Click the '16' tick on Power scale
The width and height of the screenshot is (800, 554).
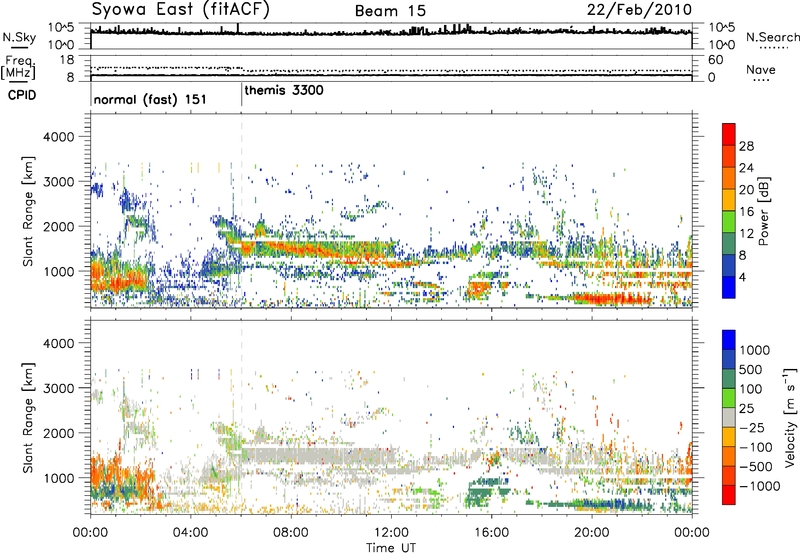pos(746,211)
